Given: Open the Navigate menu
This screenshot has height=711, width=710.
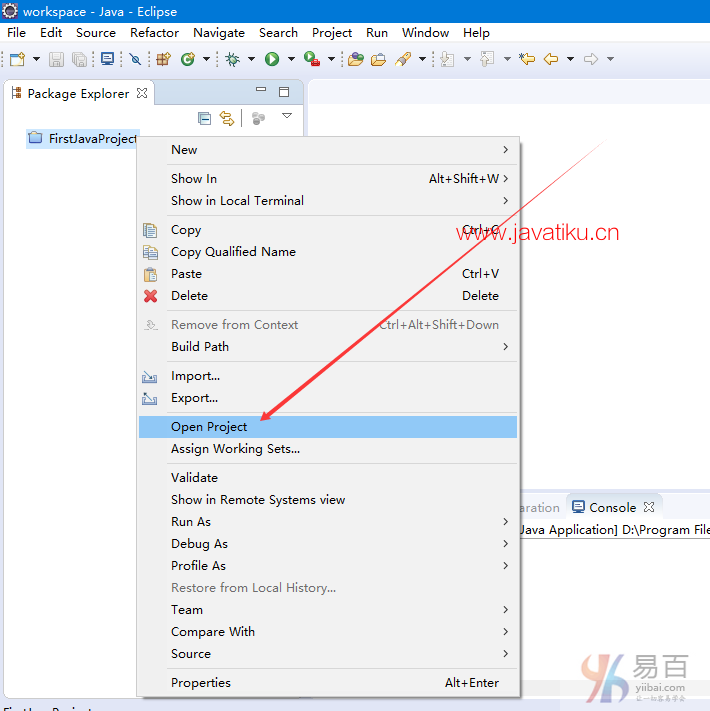Looking at the screenshot, I should (219, 33).
